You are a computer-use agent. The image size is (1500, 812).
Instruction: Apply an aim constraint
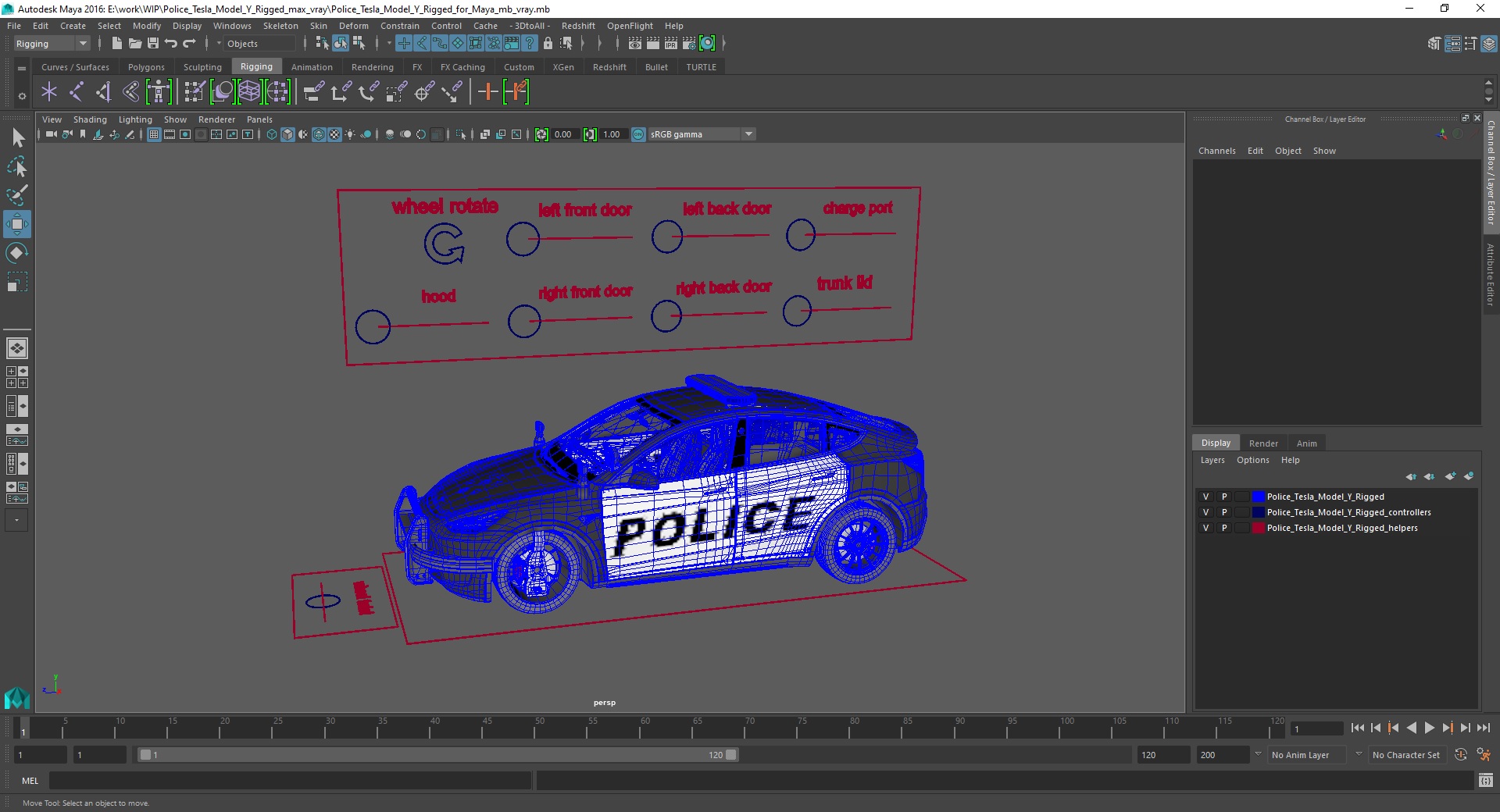[x=424, y=92]
